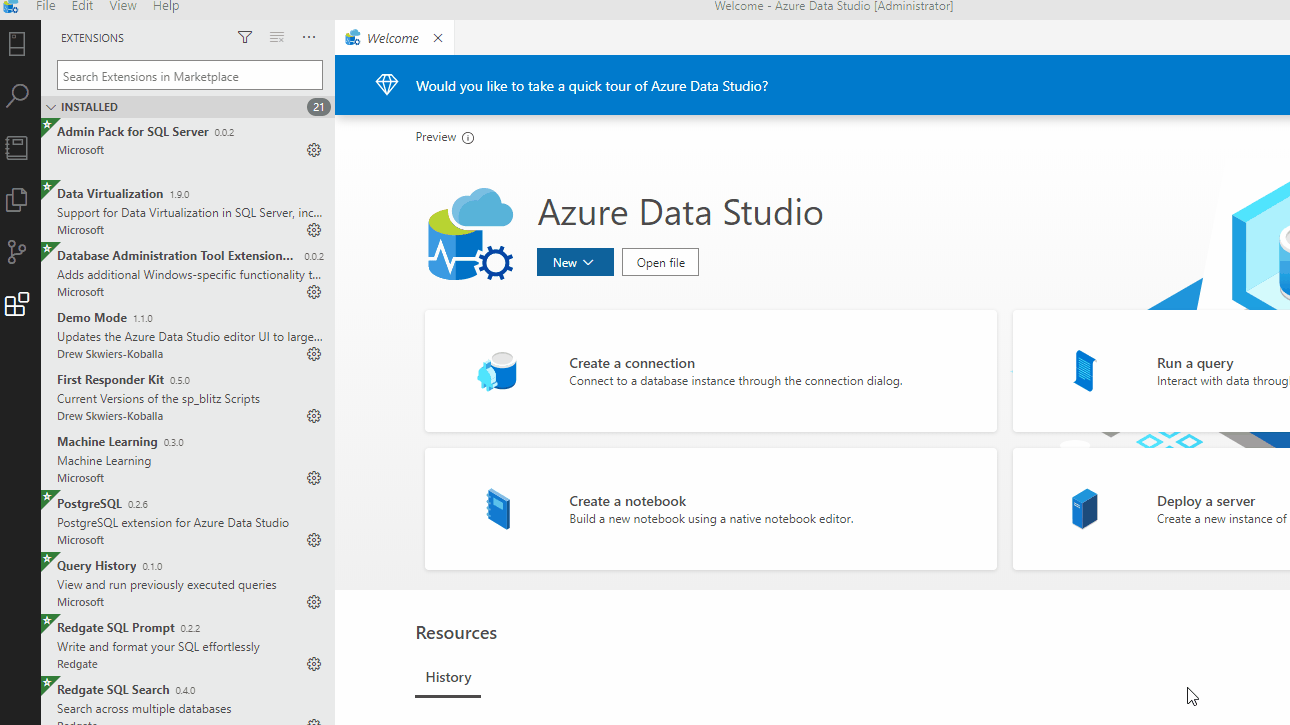Screen dimensions: 1290x725
Task: Open the Extensions panel more actions menu
Action: tap(309, 38)
